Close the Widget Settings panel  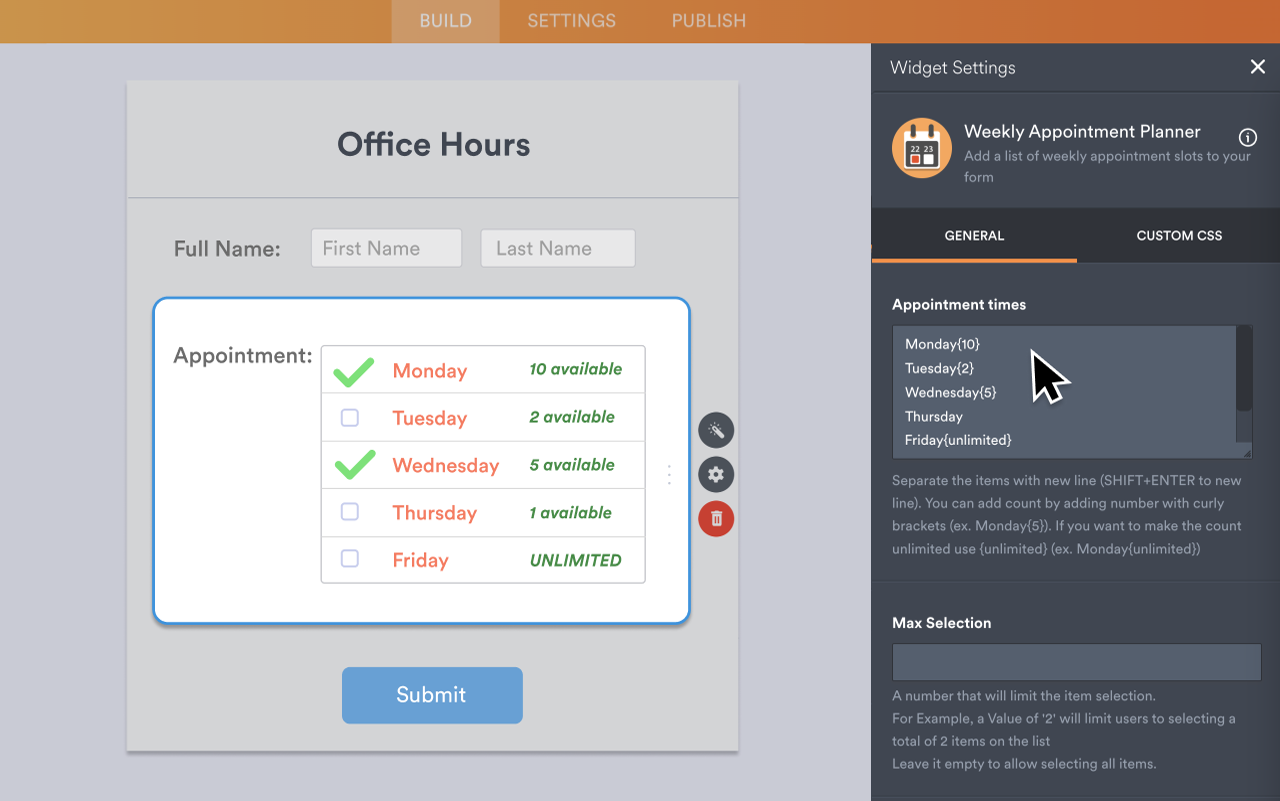(x=1257, y=67)
